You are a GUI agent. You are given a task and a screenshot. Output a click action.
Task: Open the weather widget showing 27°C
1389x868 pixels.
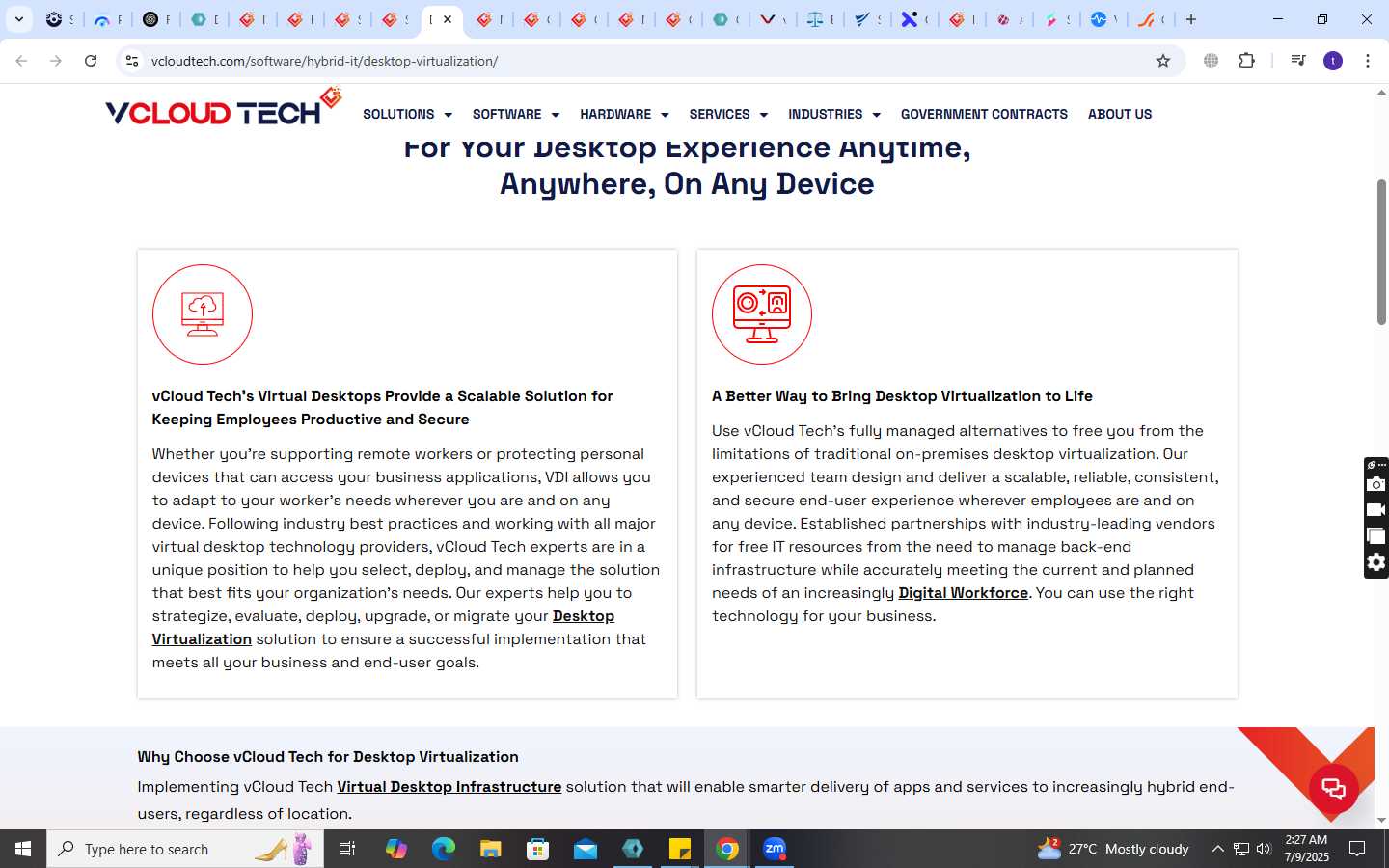tap(1112, 849)
